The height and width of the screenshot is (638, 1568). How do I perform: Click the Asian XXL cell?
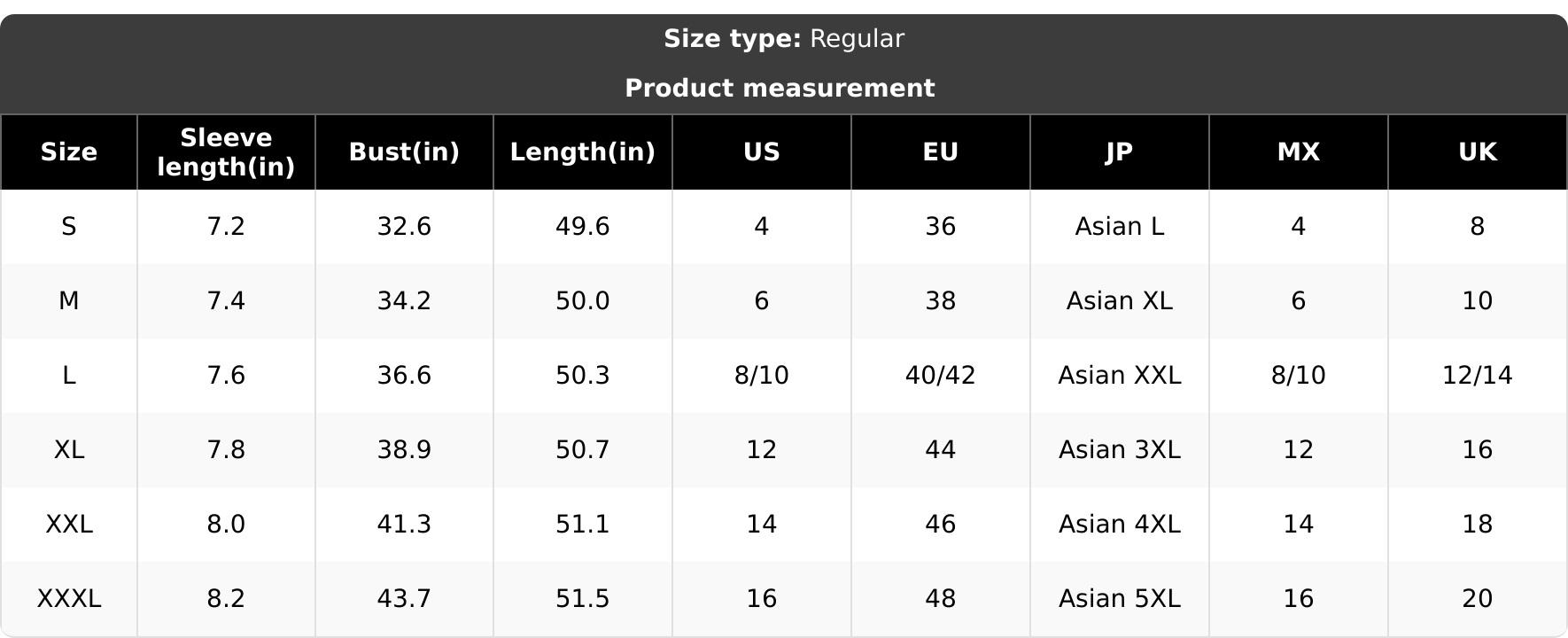tap(1120, 376)
